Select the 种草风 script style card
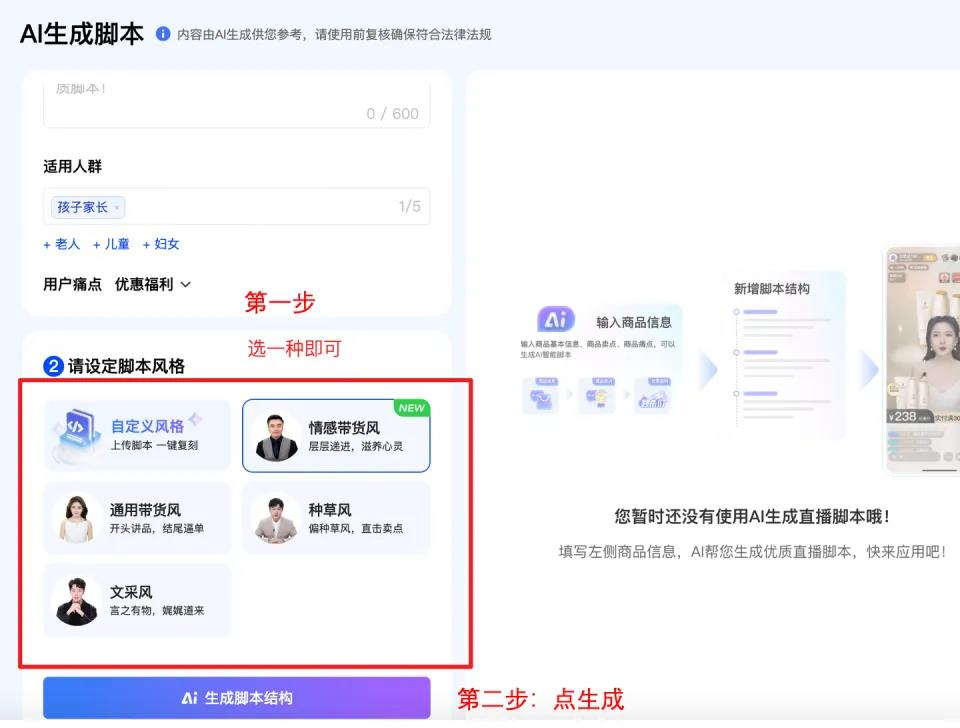Screen dimensions: 960x728 coord(340,517)
